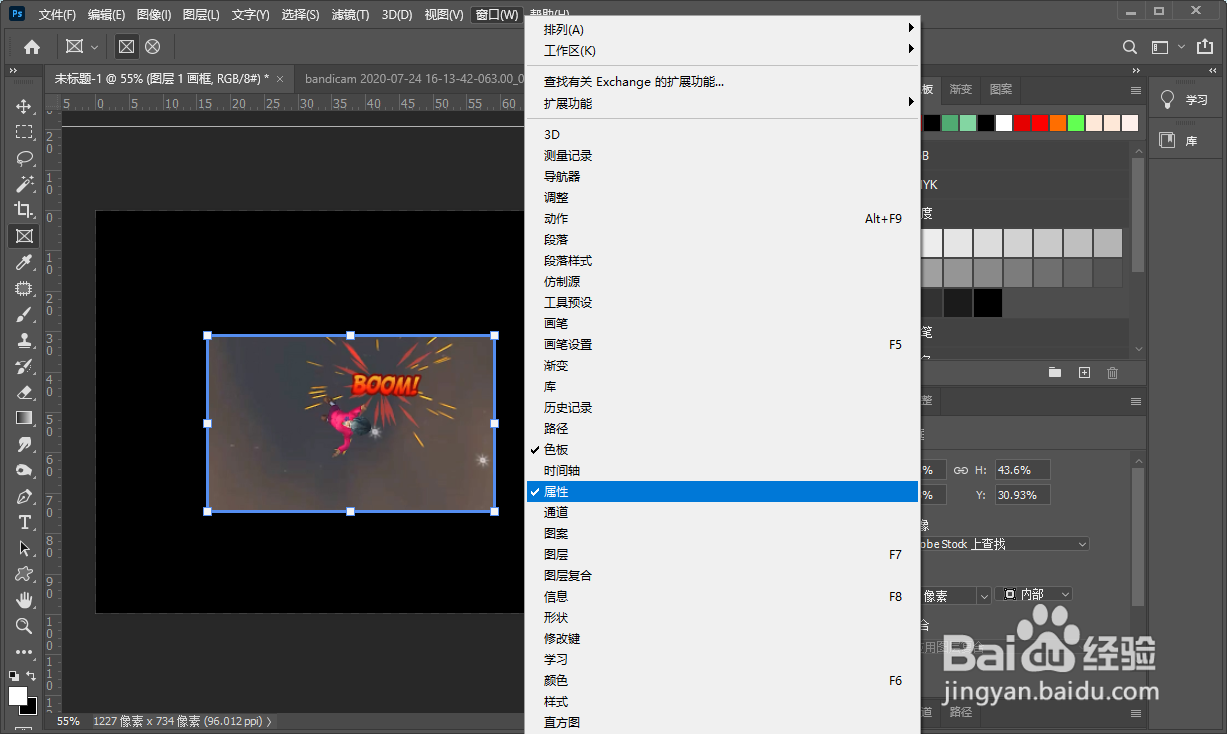Screen dimensions: 1227x734
Task: Switch to the 路径 panel tab
Action: [x=961, y=712]
